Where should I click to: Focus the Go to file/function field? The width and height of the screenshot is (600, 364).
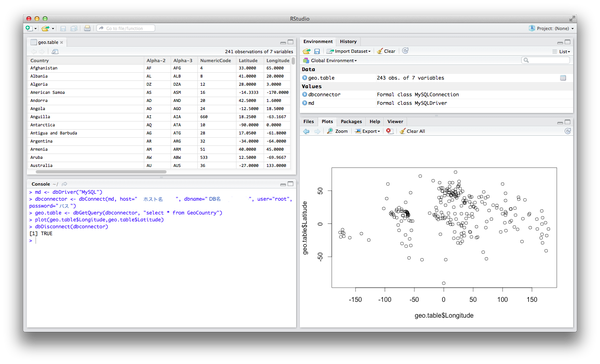click(x=126, y=28)
